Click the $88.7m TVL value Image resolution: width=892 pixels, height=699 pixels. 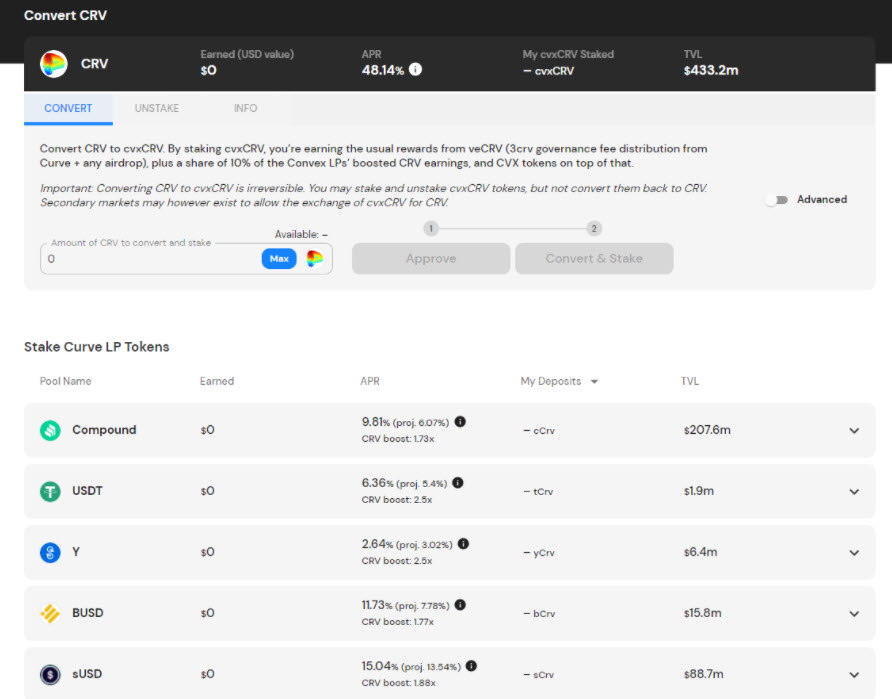704,674
